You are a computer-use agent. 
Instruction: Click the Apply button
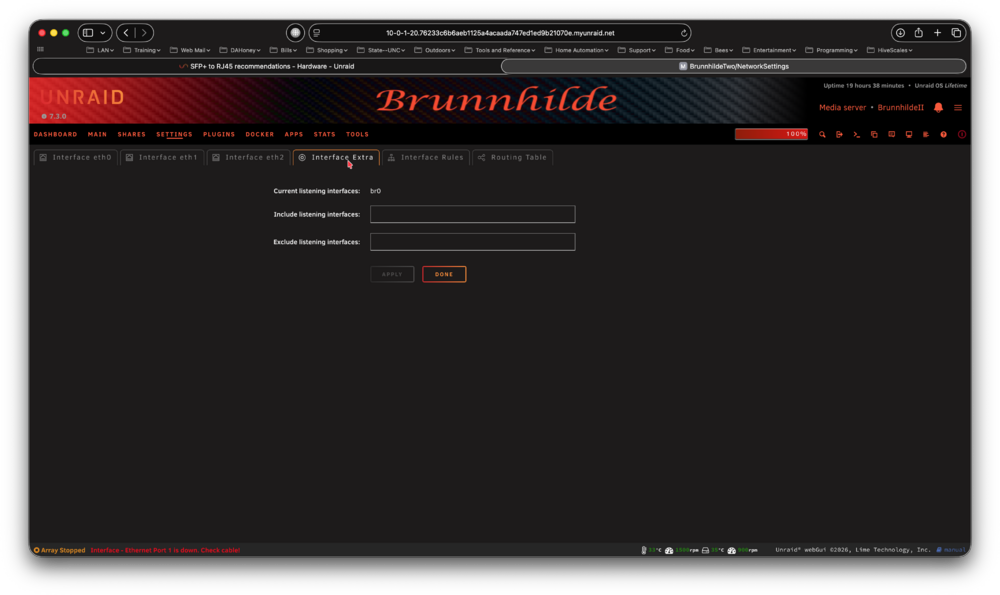point(392,274)
